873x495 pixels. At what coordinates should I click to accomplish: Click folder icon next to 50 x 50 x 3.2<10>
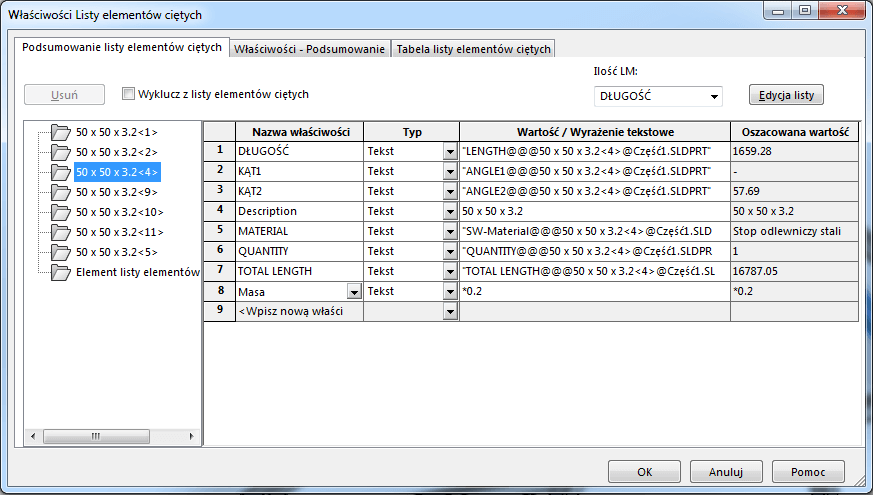[x=61, y=211]
